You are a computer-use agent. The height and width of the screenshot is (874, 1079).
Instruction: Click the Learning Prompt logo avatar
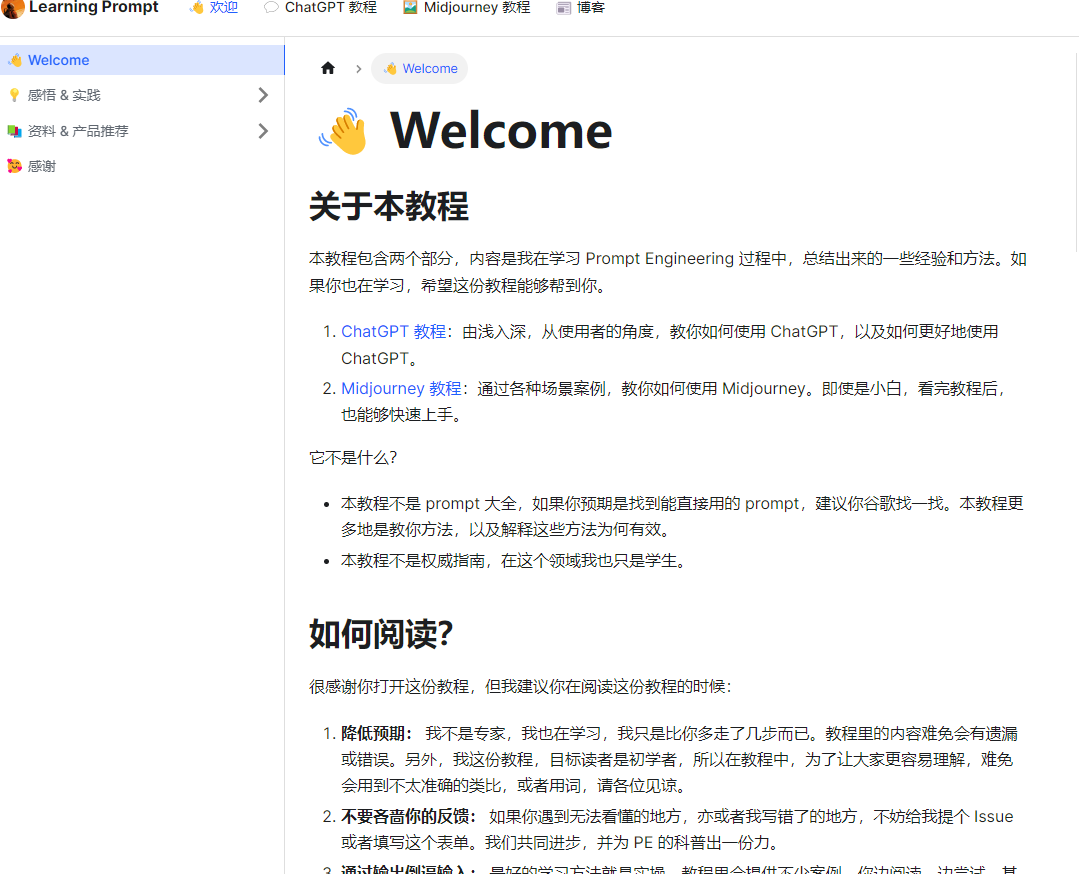point(13,8)
